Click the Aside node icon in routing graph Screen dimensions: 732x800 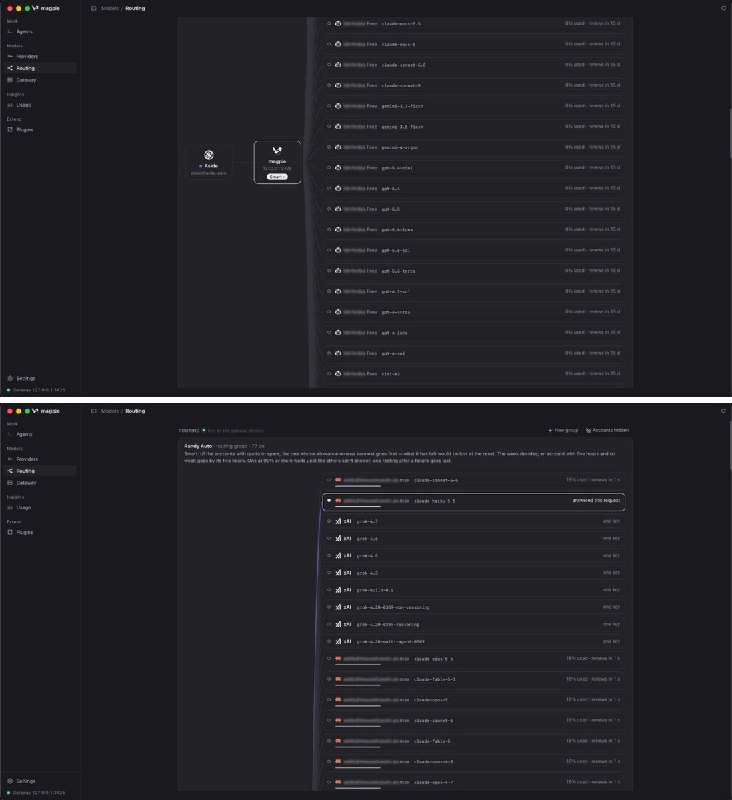209,155
